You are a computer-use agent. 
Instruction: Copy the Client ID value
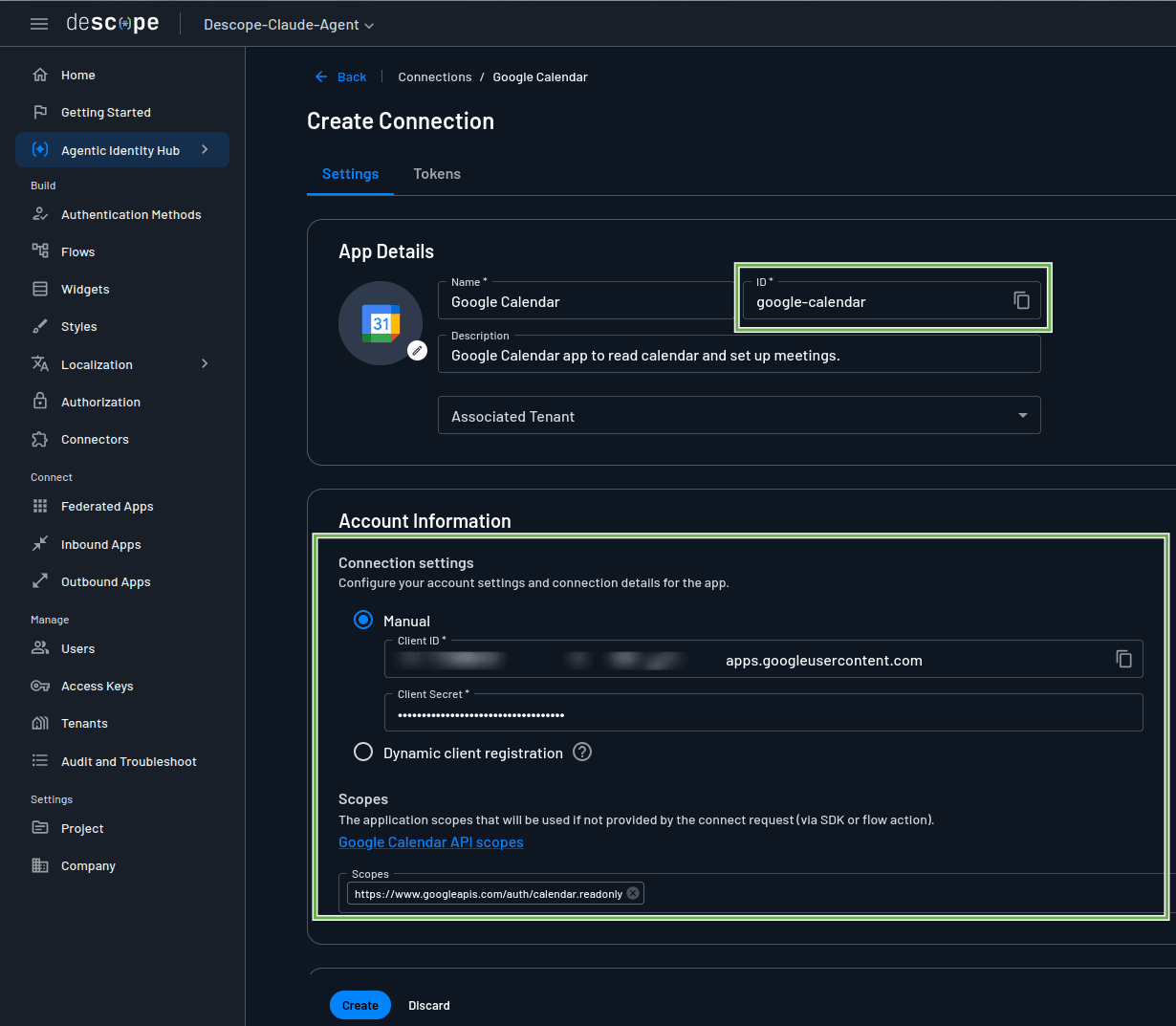[1124, 659]
